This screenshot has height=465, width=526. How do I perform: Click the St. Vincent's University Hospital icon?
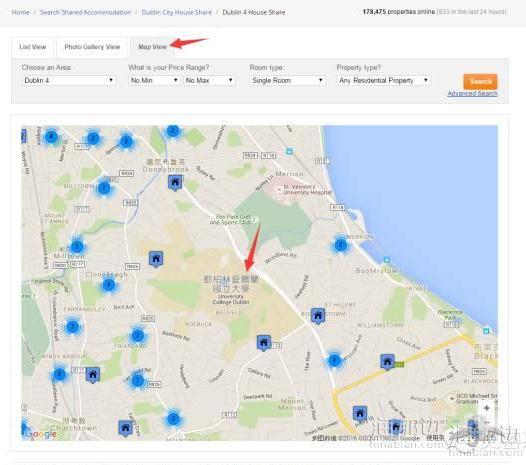[278, 190]
